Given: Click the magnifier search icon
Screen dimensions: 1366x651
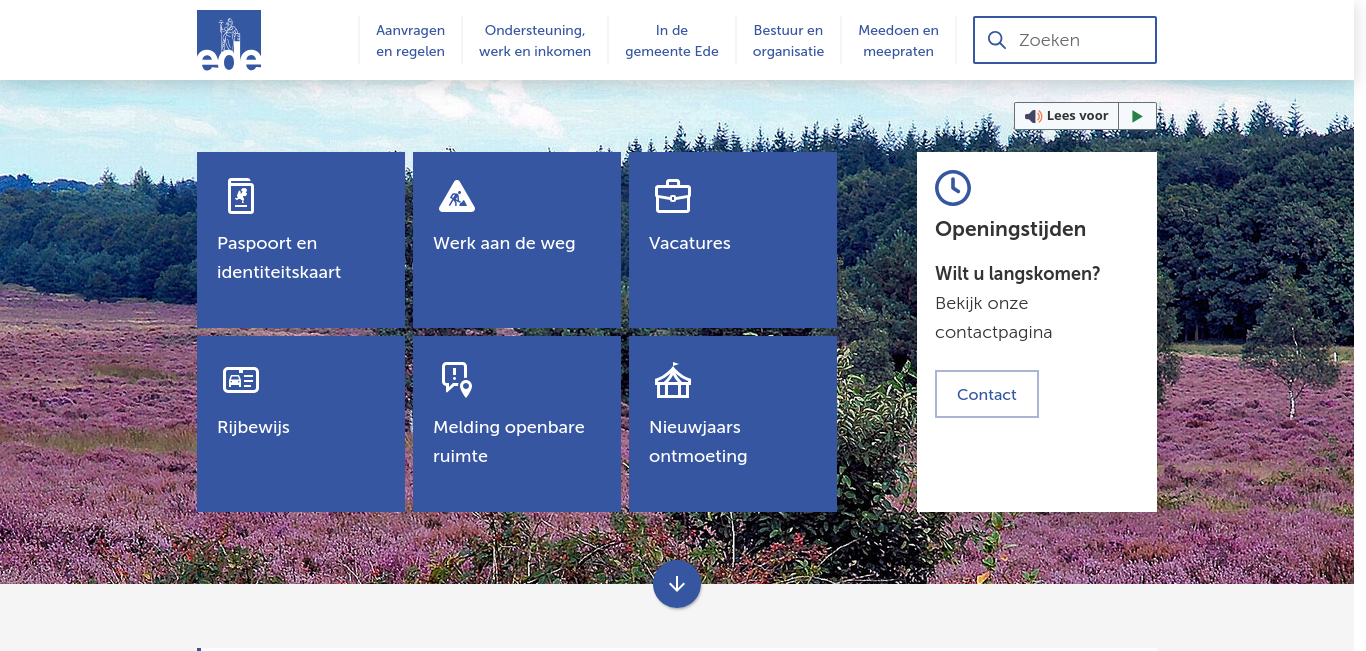Looking at the screenshot, I should point(996,40).
